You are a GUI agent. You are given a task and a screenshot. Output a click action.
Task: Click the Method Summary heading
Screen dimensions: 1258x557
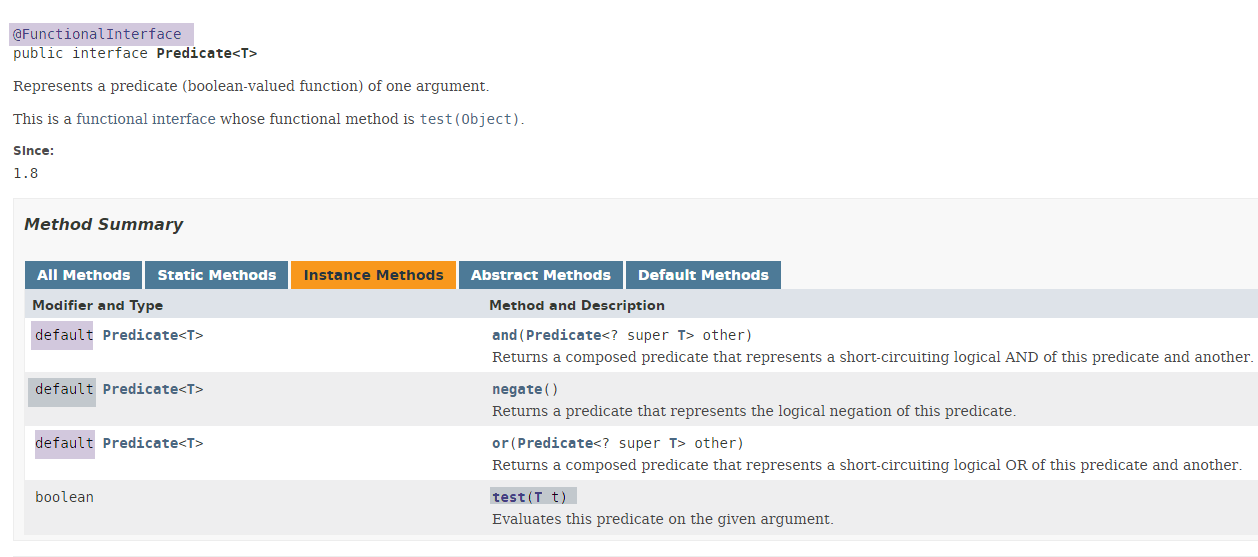point(103,224)
